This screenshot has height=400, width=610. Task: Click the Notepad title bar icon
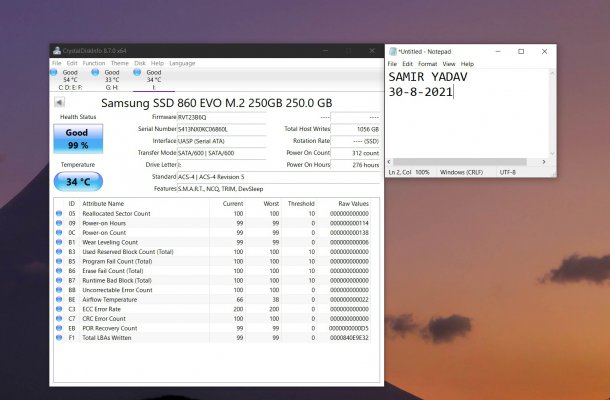coord(393,51)
